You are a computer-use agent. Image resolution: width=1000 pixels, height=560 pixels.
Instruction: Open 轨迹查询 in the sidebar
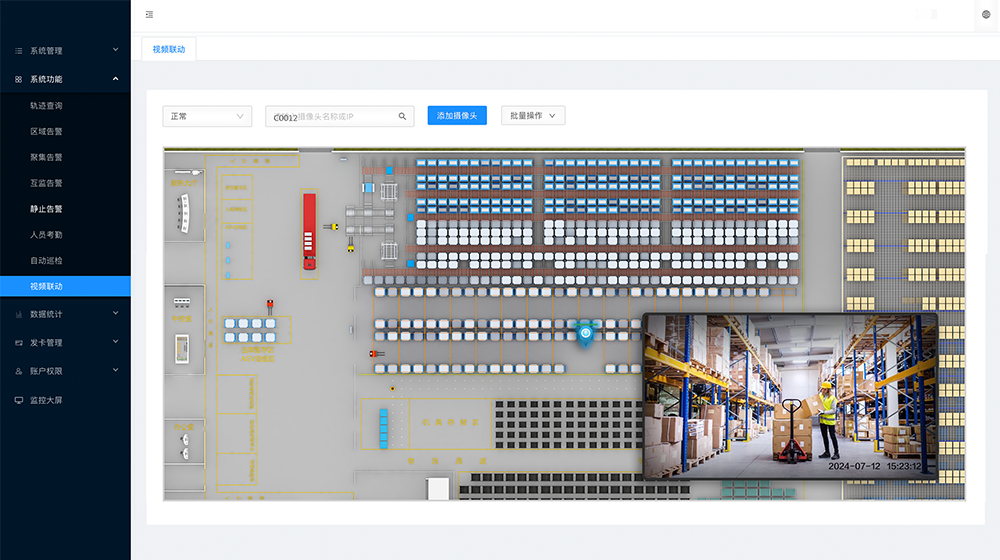tap(46, 105)
